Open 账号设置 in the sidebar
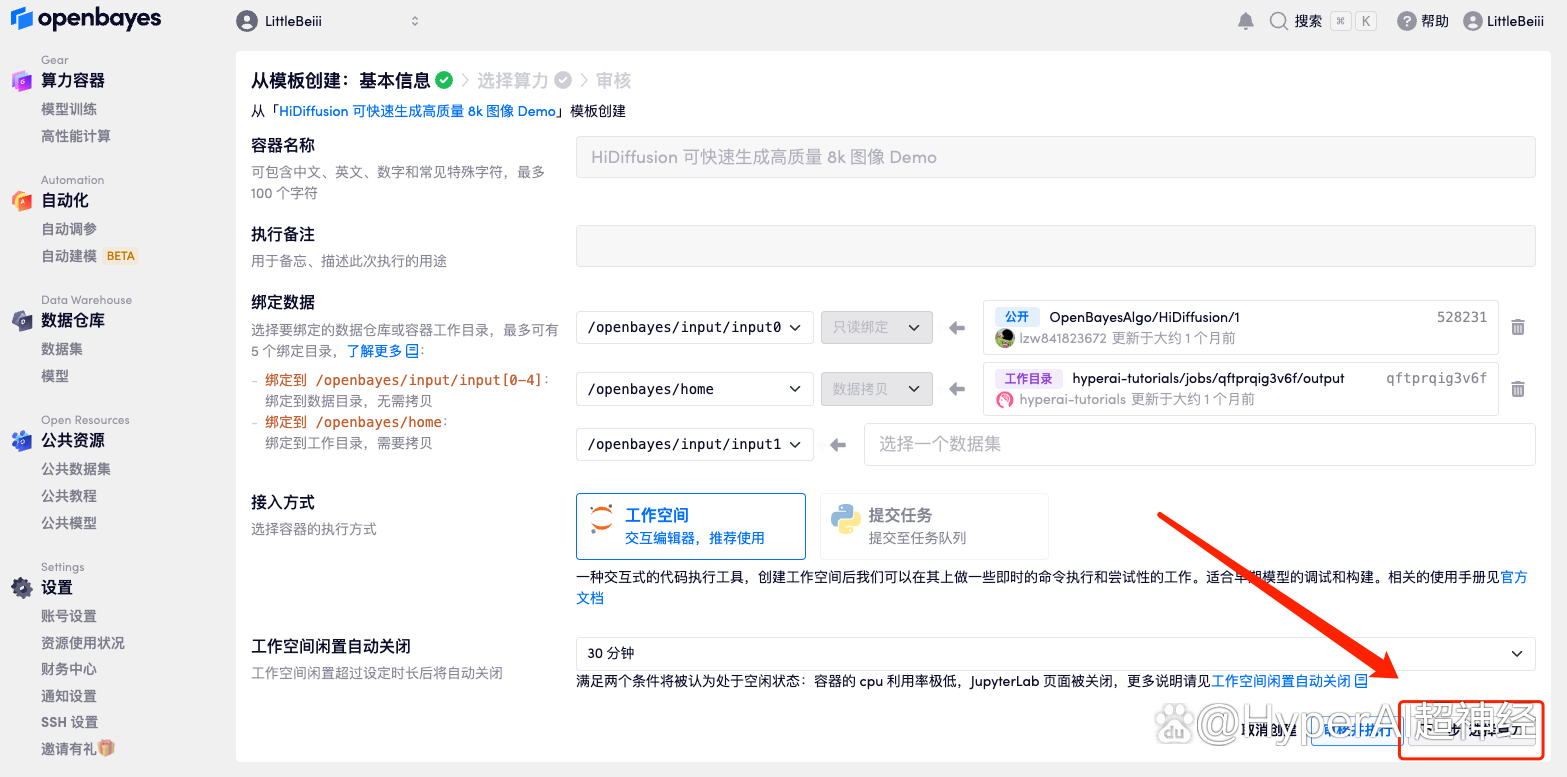Image resolution: width=1567 pixels, height=777 pixels. (x=69, y=616)
